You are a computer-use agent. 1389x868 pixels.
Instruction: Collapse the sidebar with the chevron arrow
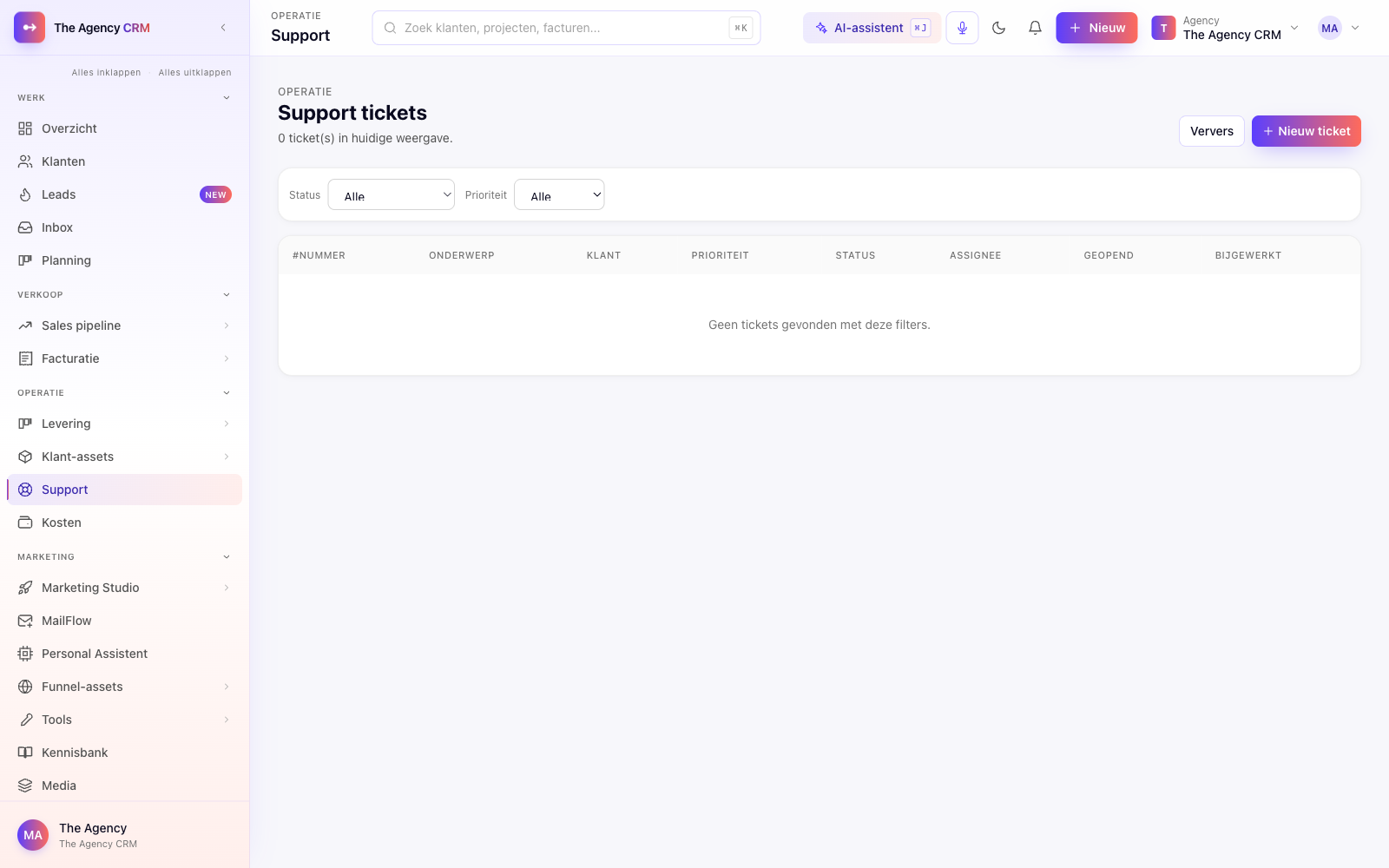223,28
